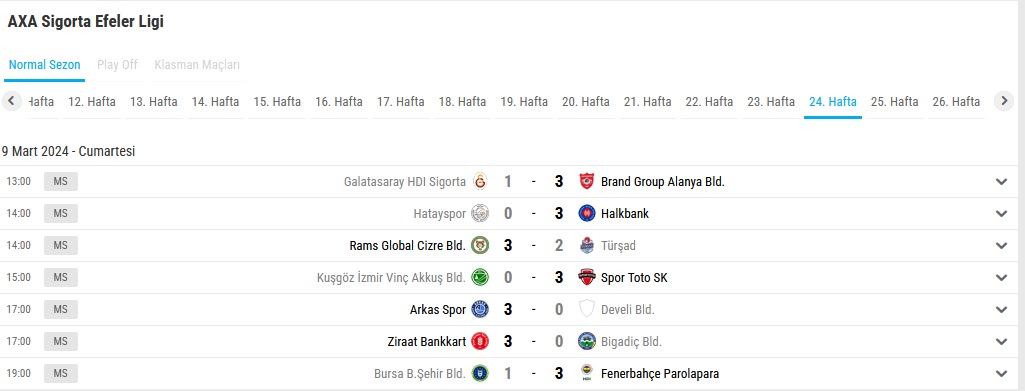Click the Fenerbahçe Parolapara team crest
Viewport: 1025px width, 391px height.
click(x=587, y=373)
